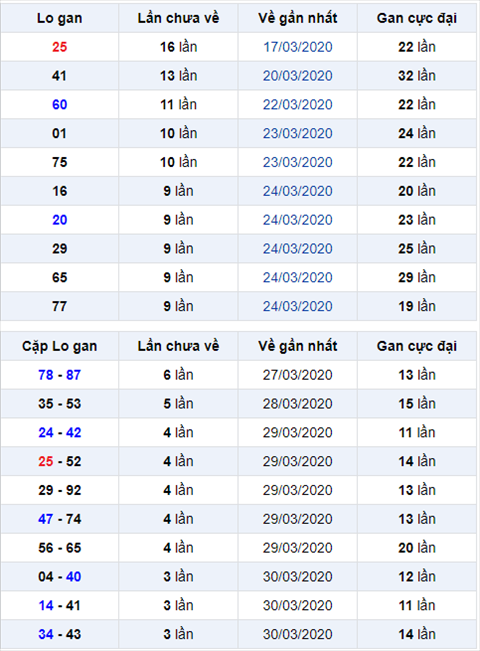The height and width of the screenshot is (651, 480).
Task: Click the blue number 20 in Lo gan
Action: [59, 220]
